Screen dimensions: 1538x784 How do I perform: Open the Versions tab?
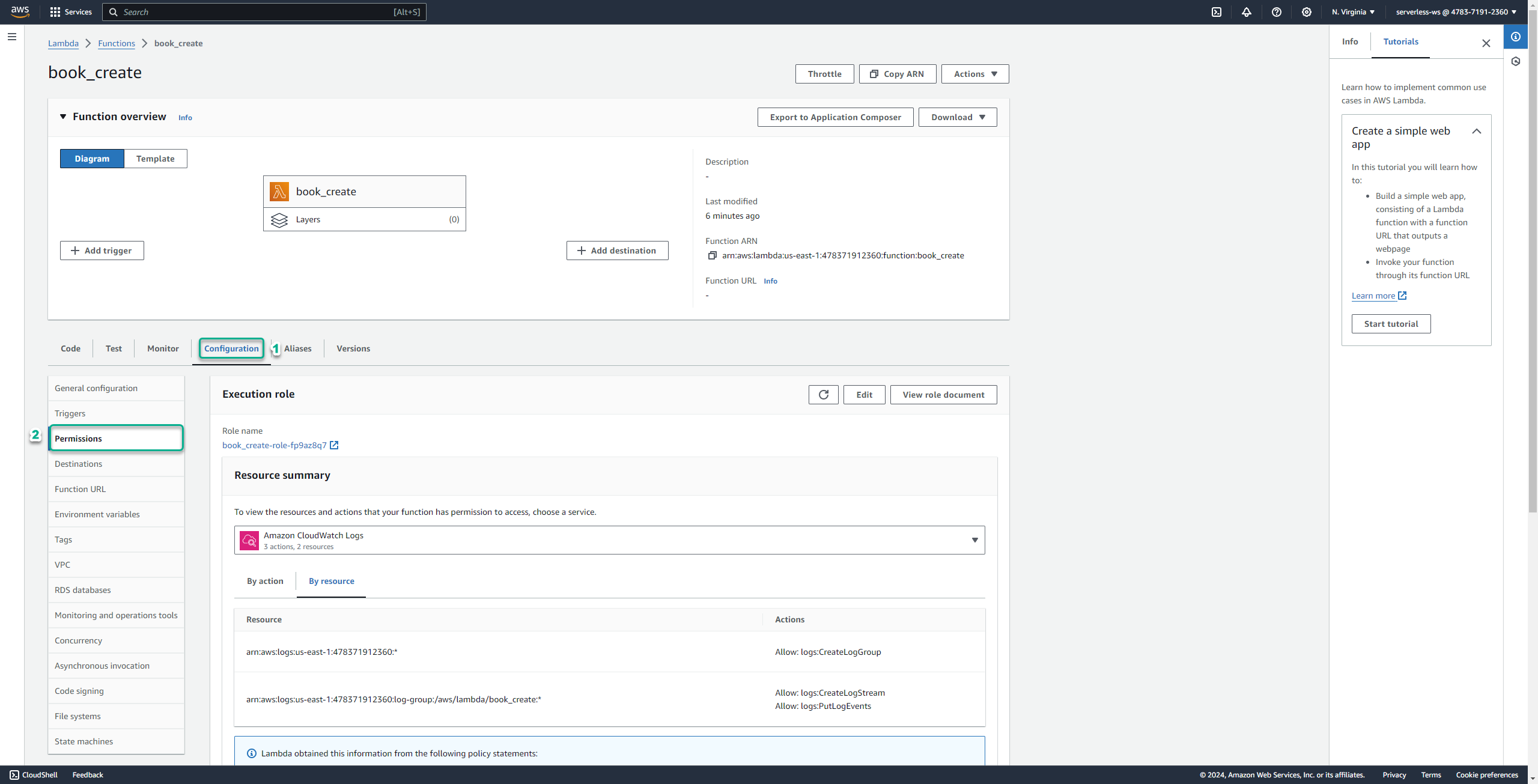tap(353, 348)
